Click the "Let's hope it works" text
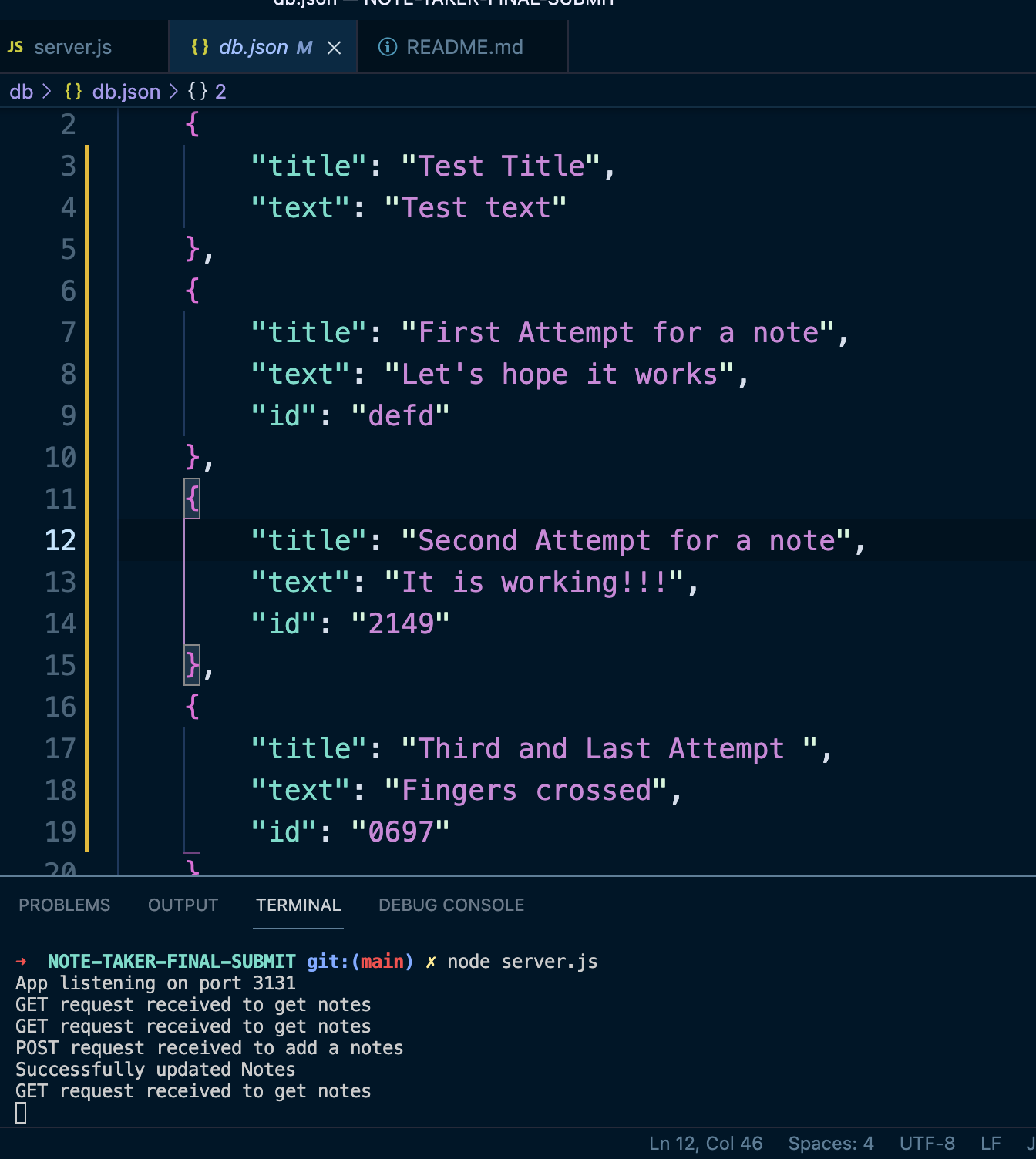This screenshot has width=1036, height=1159. pos(559,375)
